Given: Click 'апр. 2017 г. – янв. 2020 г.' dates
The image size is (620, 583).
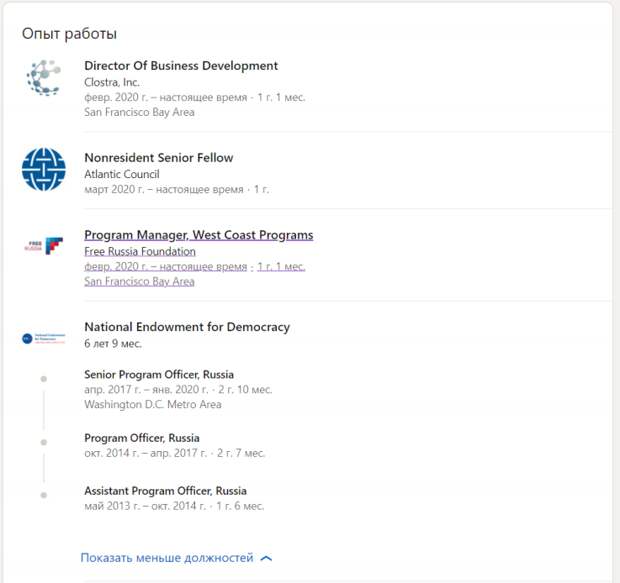Looking at the screenshot, I should tap(146, 390).
